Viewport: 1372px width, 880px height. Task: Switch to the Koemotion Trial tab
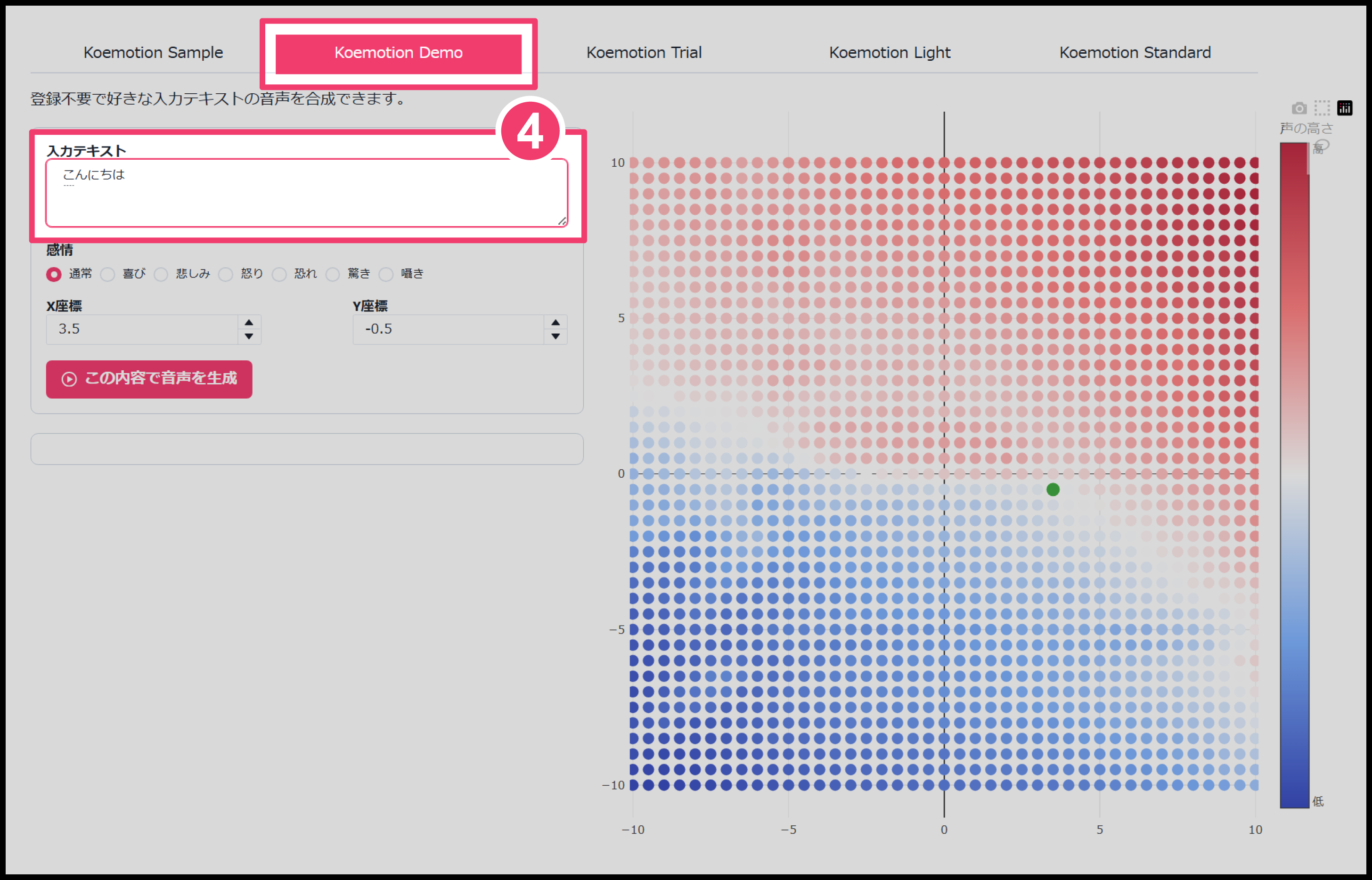[x=644, y=53]
